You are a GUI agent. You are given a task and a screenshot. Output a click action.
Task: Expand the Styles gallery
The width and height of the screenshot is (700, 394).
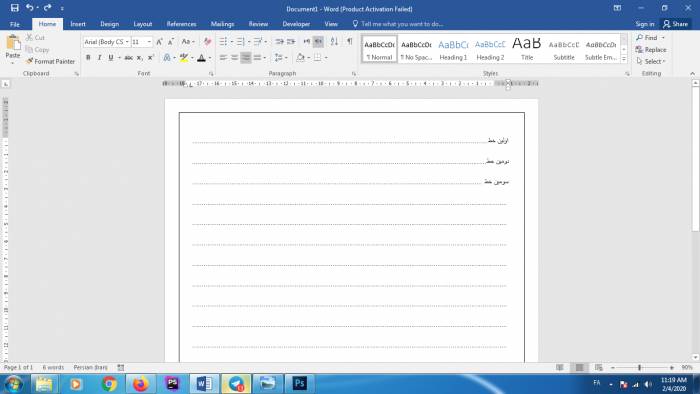coord(624,59)
